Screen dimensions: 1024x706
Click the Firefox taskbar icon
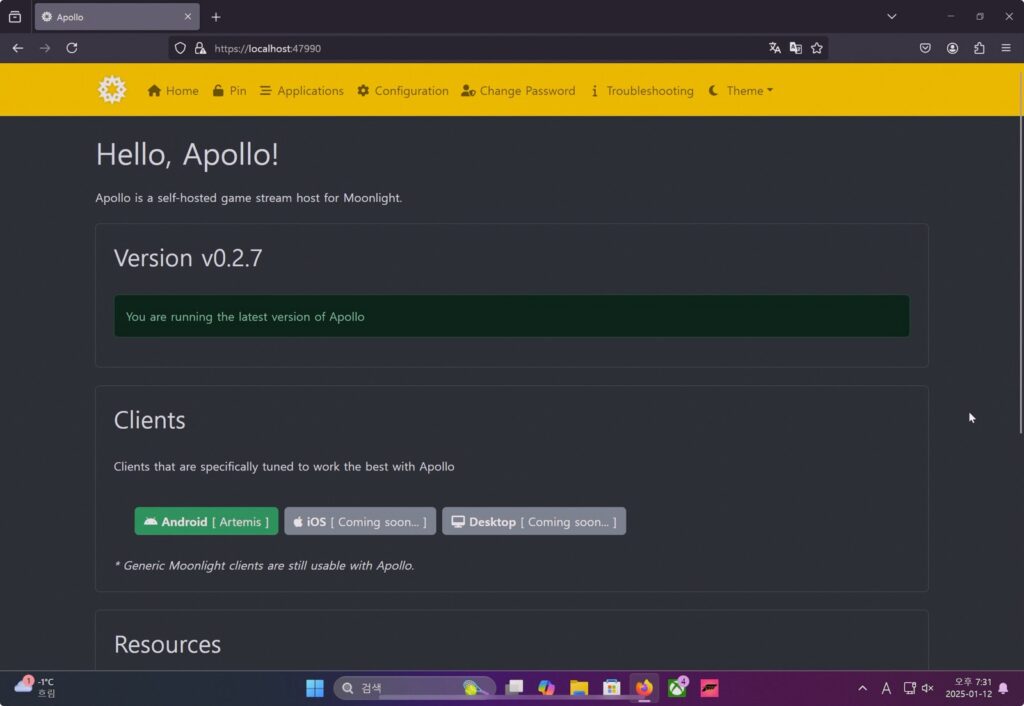(644, 688)
